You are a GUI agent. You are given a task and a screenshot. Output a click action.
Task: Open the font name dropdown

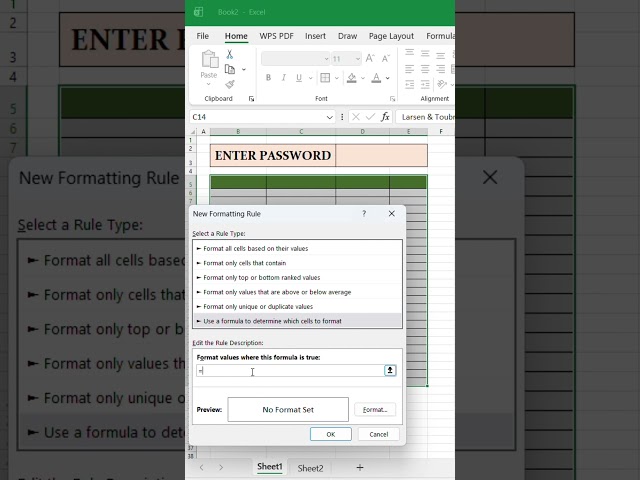pyautogui.click(x=326, y=59)
